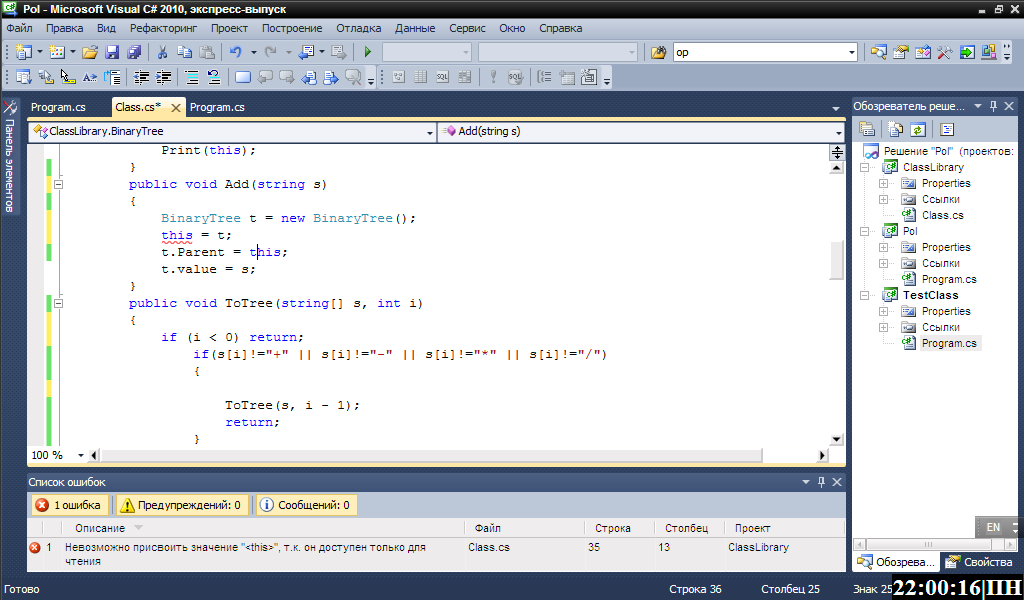Click the Save All toolbar icon

tap(133, 52)
